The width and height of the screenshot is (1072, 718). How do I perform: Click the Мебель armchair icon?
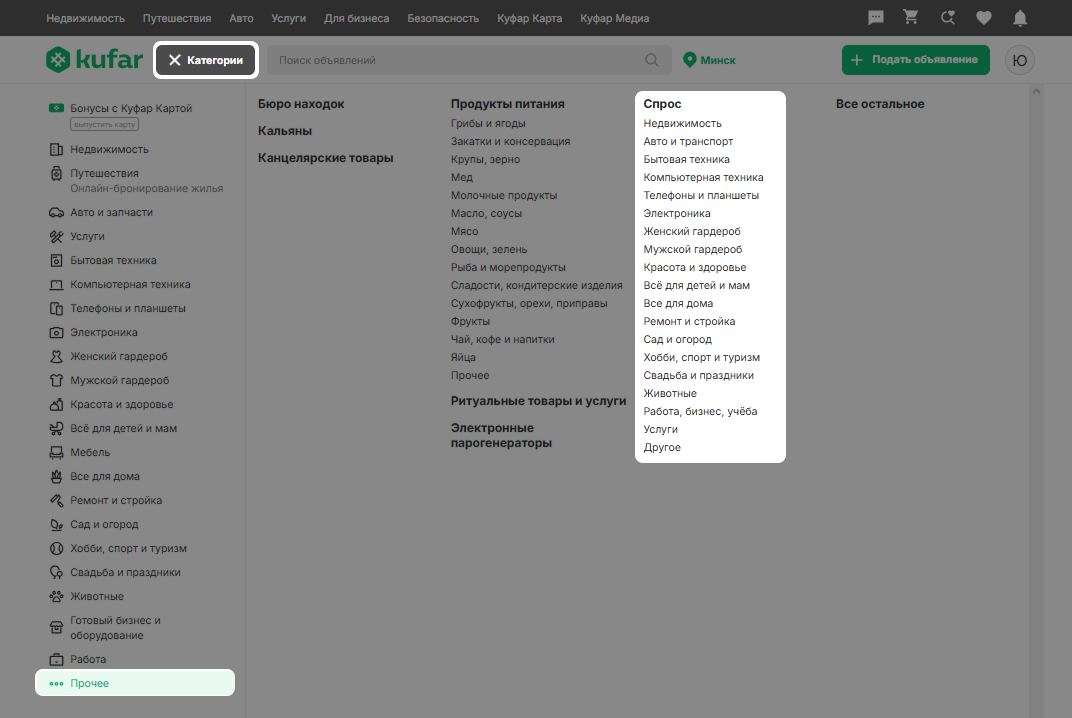(x=57, y=453)
